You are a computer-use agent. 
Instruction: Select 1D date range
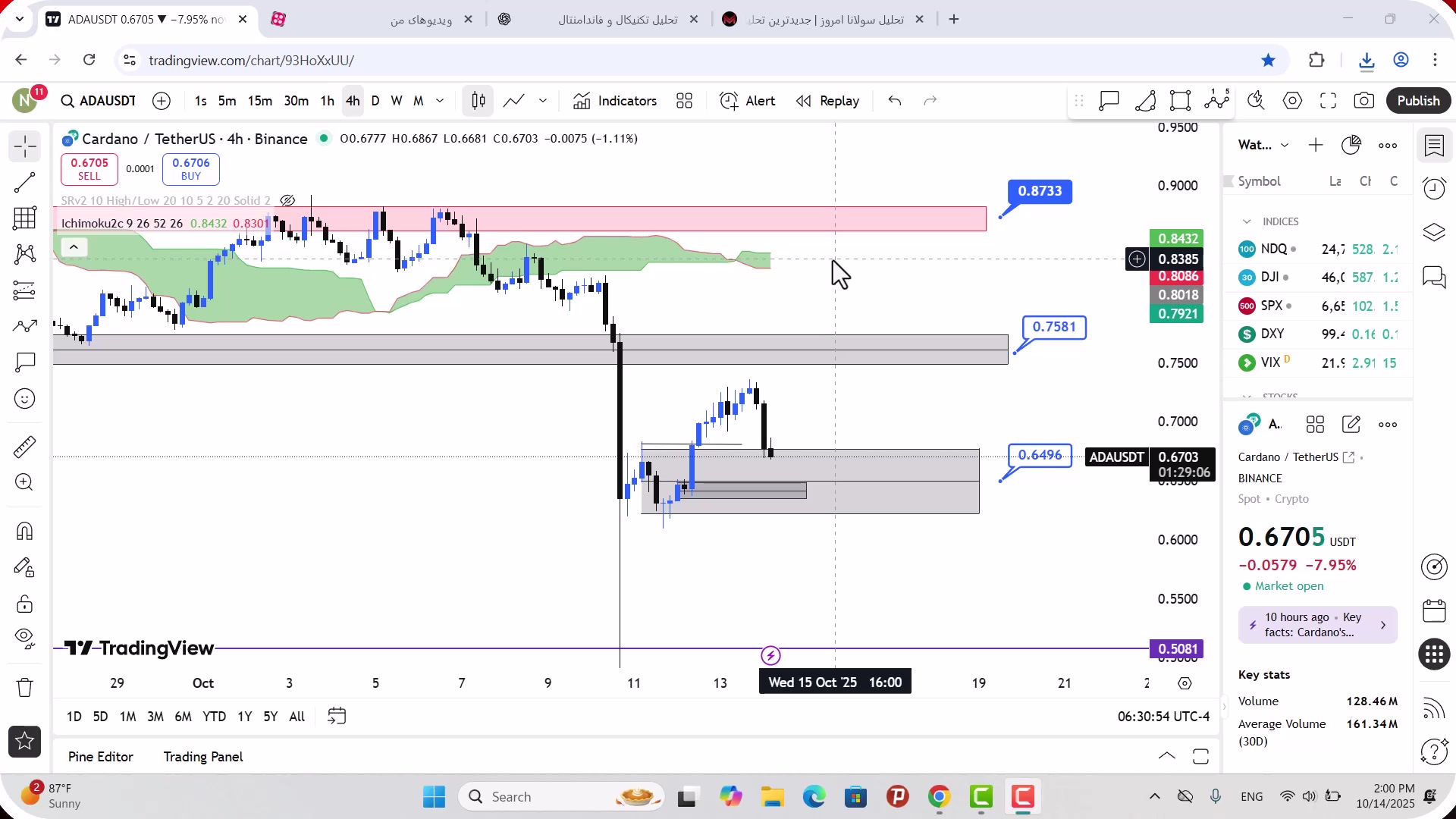74,717
